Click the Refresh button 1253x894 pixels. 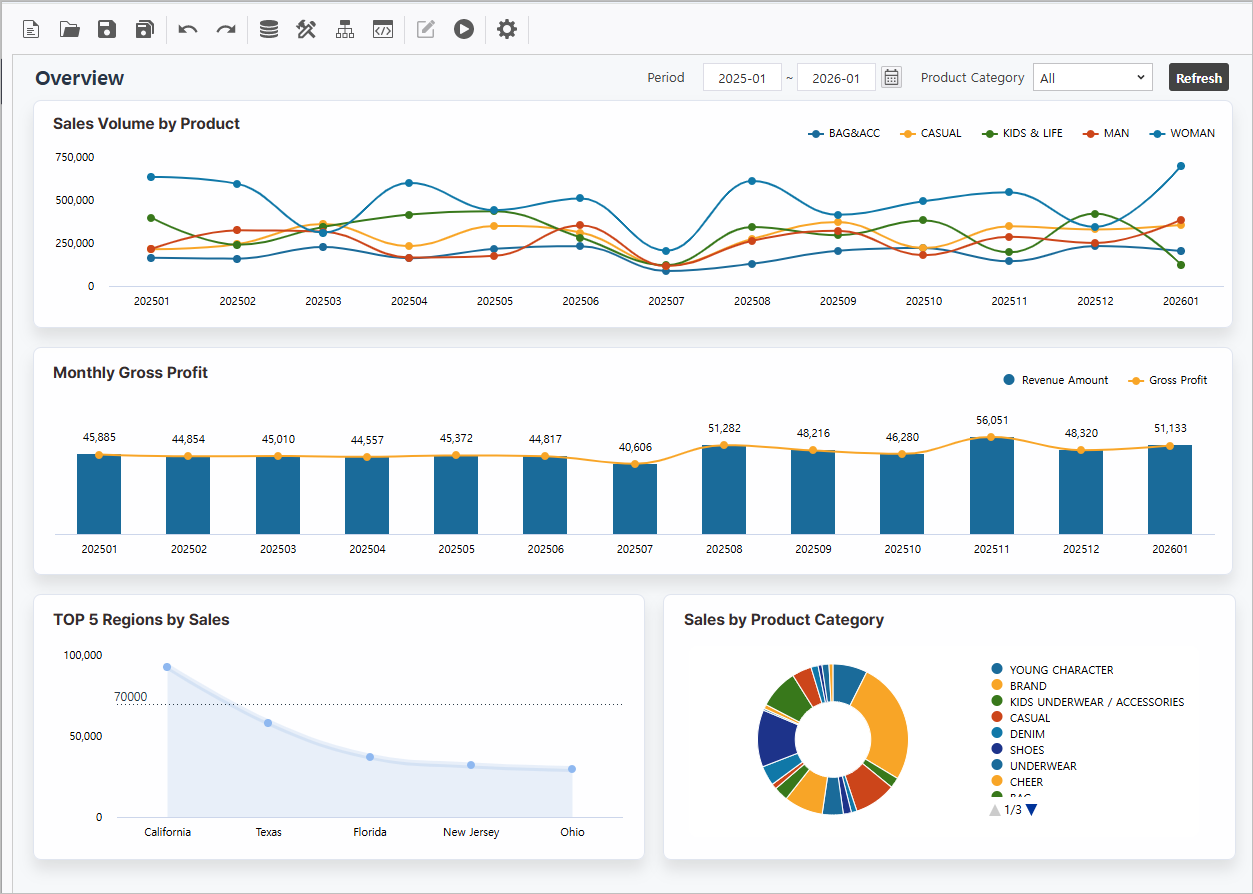(x=1198, y=78)
